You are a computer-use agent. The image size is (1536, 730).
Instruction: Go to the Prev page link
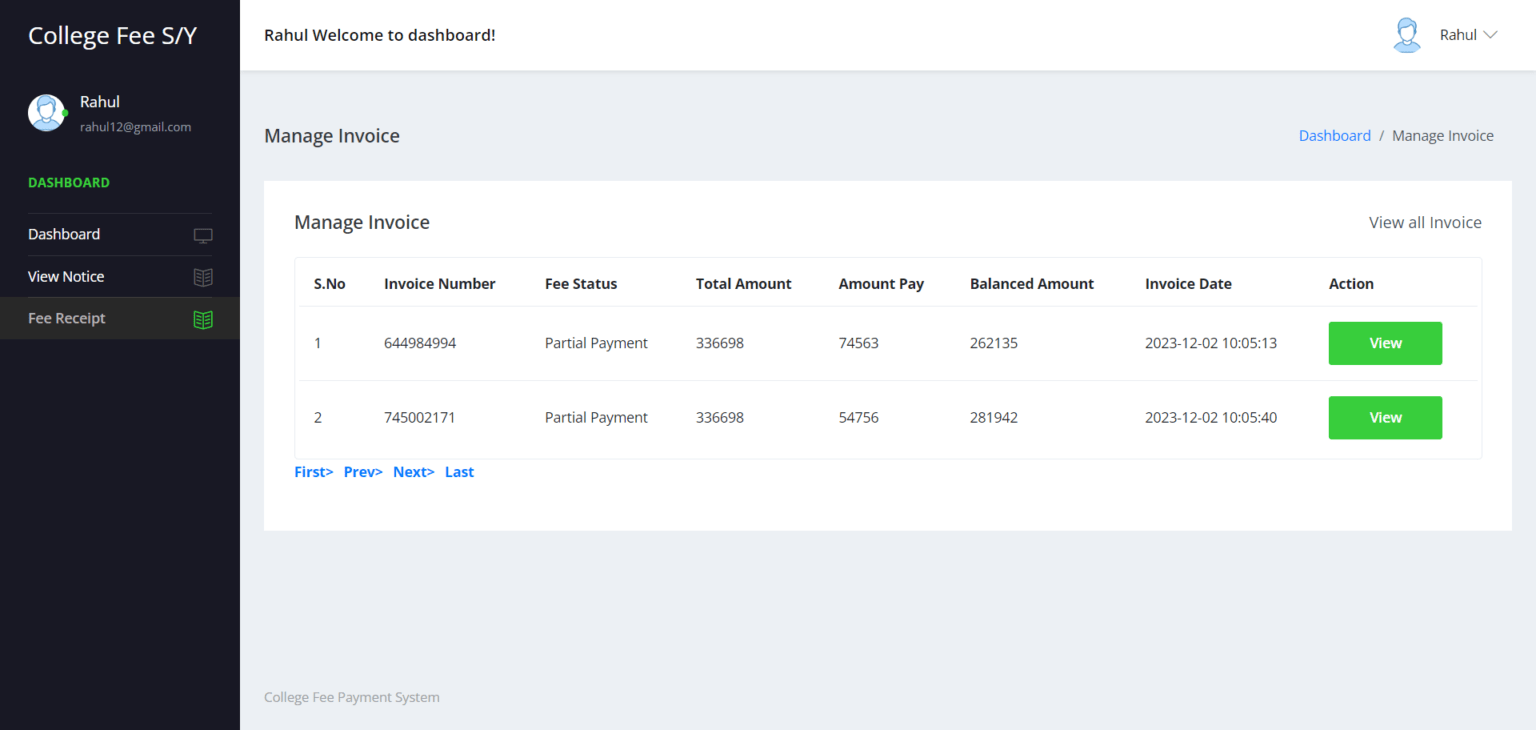pyautogui.click(x=363, y=472)
